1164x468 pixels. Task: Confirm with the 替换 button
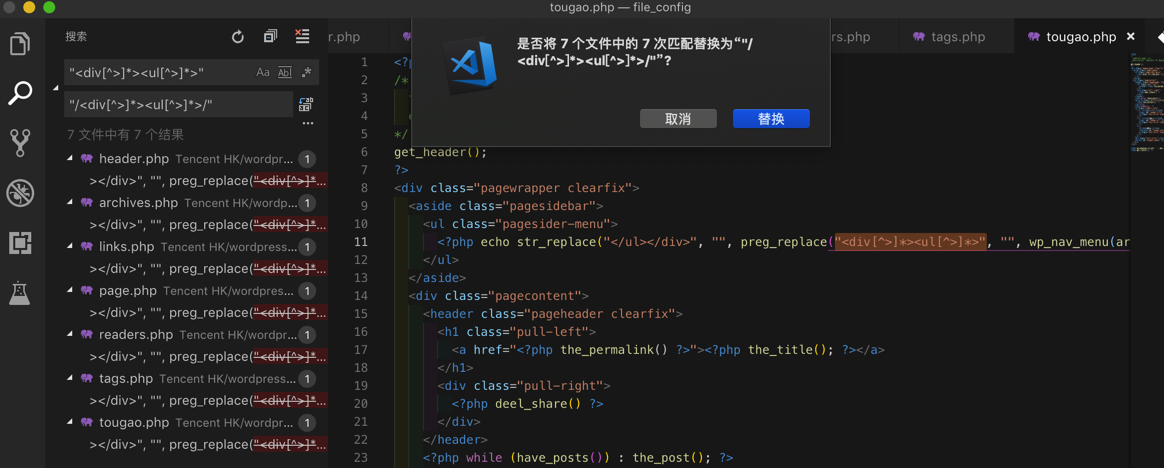[x=771, y=119]
